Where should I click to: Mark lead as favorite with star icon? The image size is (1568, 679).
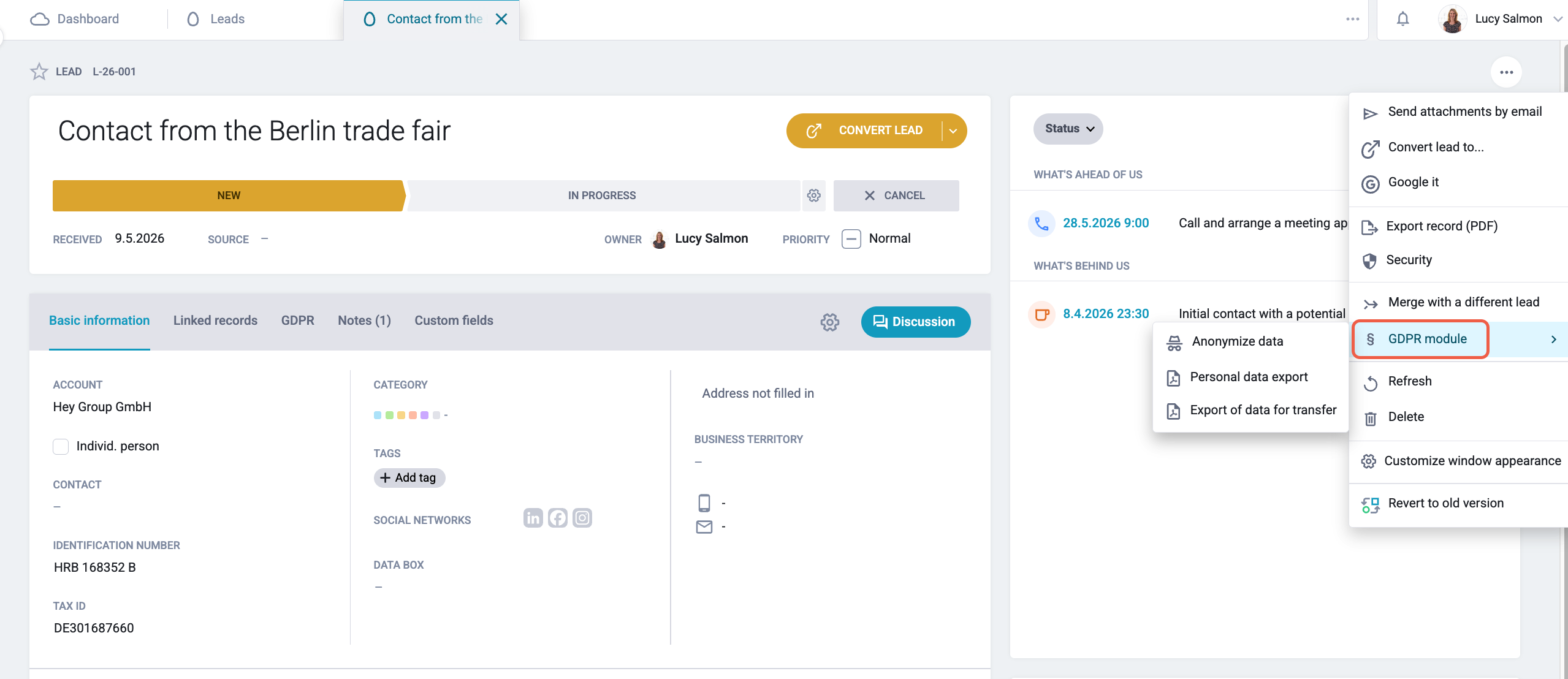(x=39, y=72)
